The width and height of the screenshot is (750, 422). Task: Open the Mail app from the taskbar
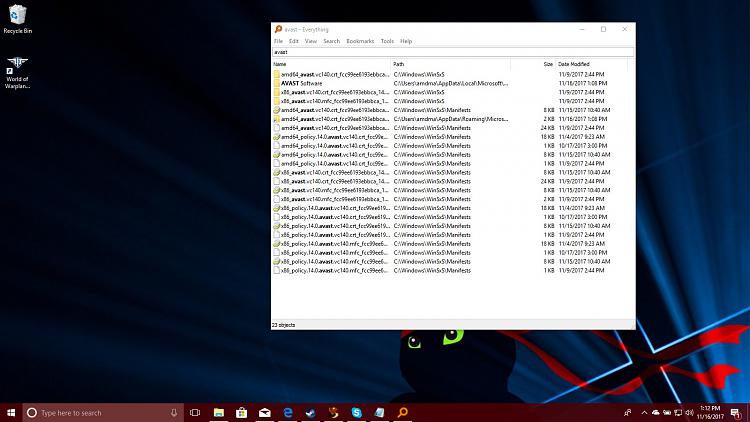tap(265, 412)
